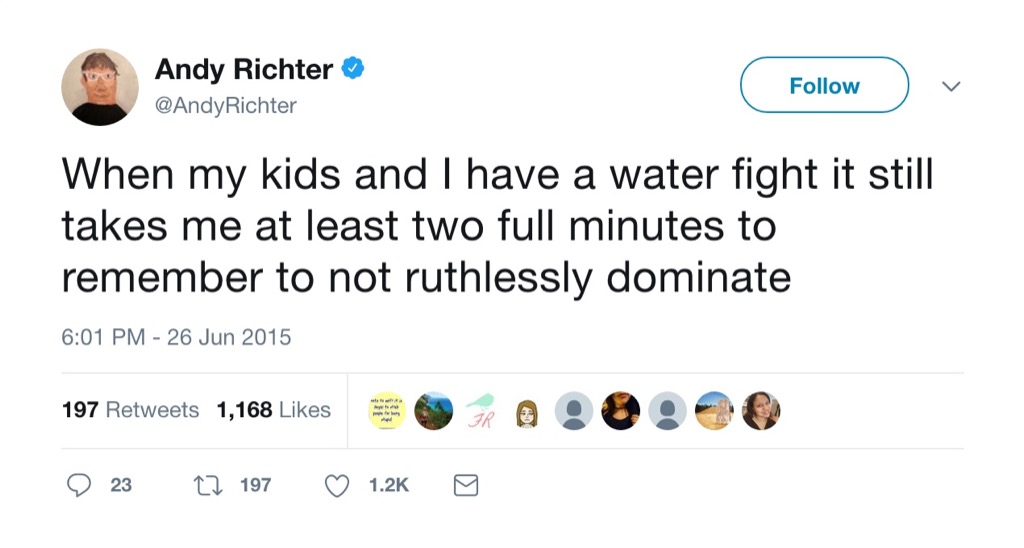1024x548 pixels.
Task: Click the reply speech bubble icon
Action: [79, 485]
